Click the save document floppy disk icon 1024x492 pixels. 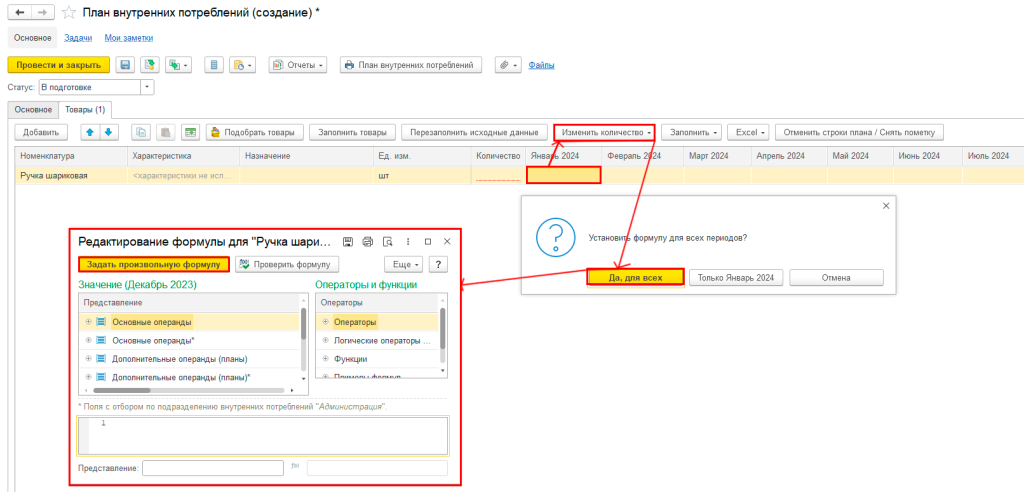(126, 65)
